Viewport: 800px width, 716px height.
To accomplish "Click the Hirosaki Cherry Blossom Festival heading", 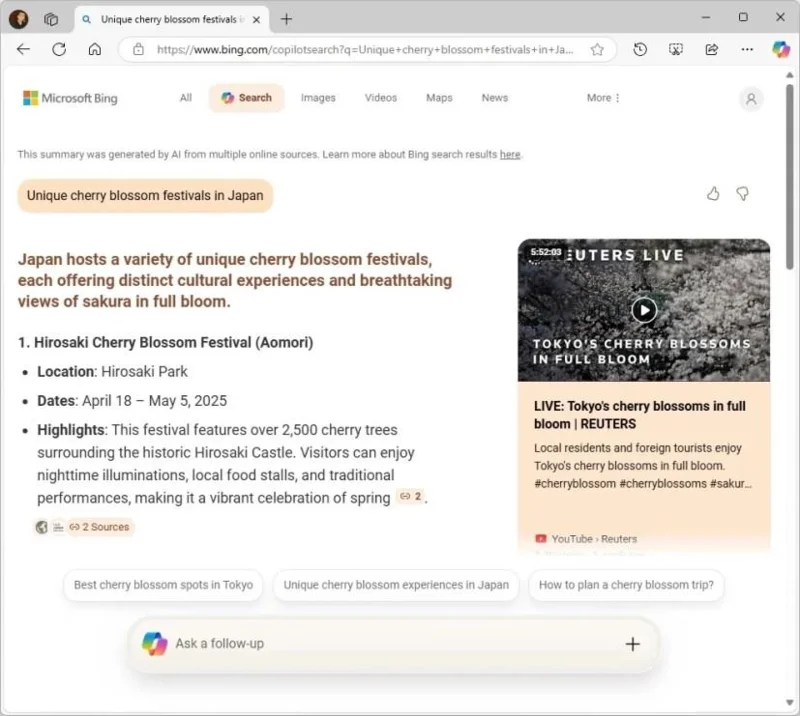I will pos(166,342).
